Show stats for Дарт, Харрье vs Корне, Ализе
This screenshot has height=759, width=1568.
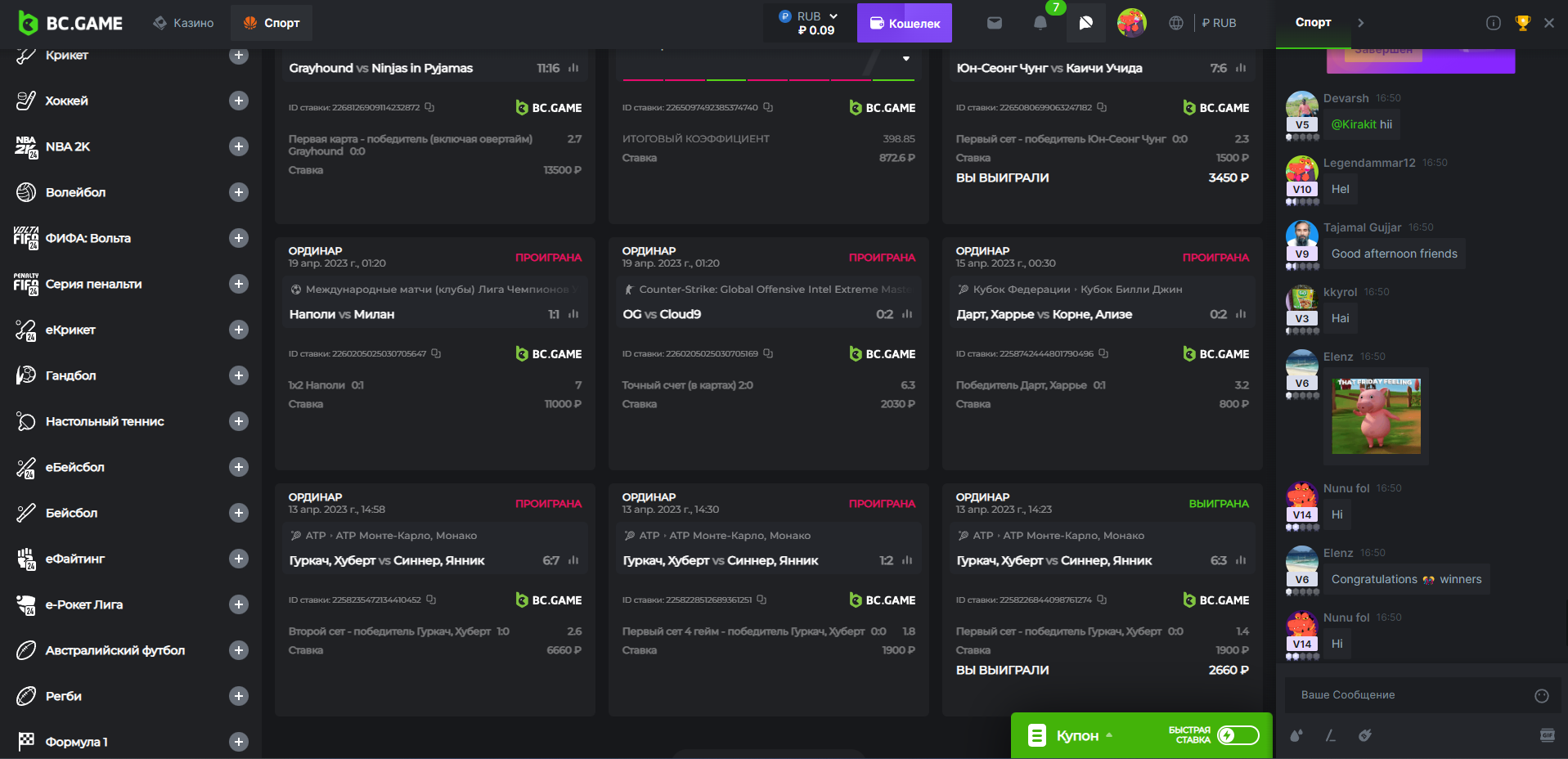[1241, 314]
